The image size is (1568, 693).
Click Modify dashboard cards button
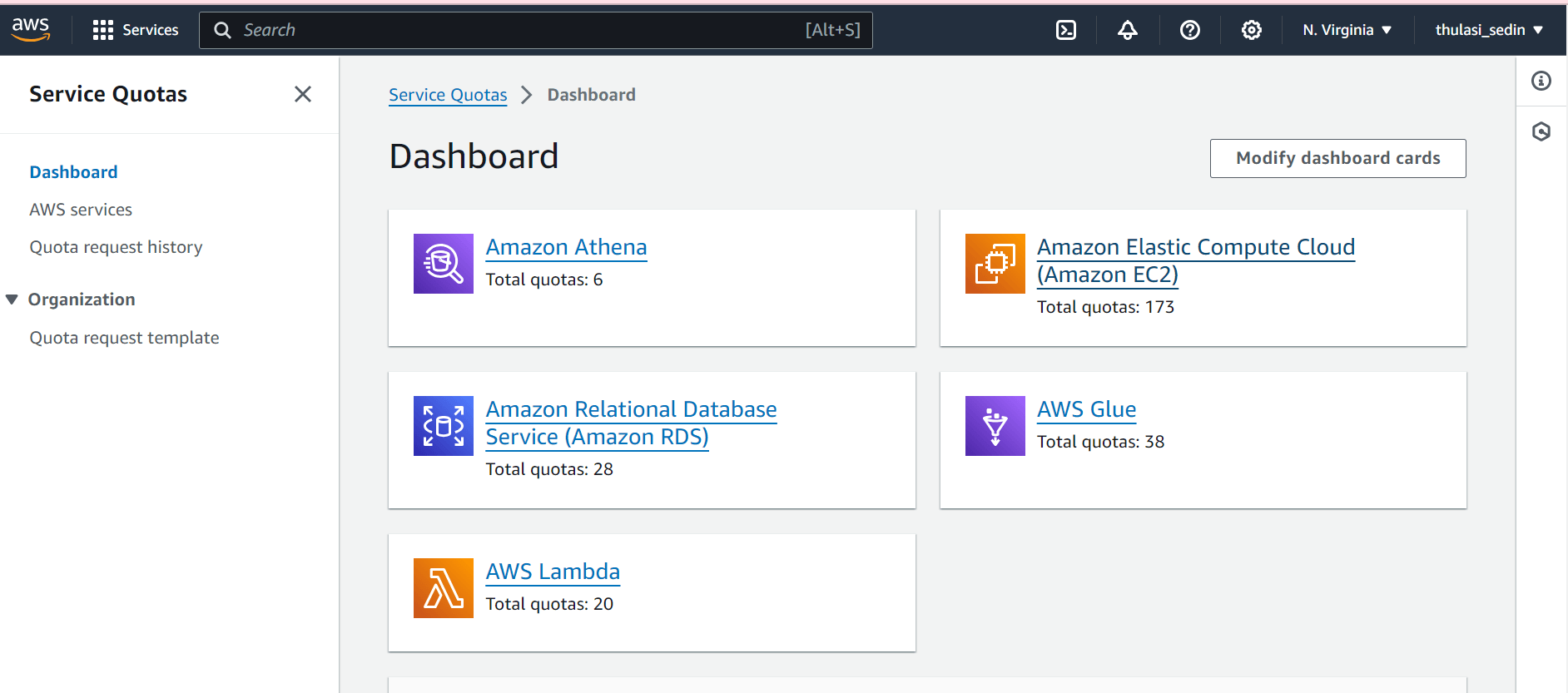coord(1337,158)
